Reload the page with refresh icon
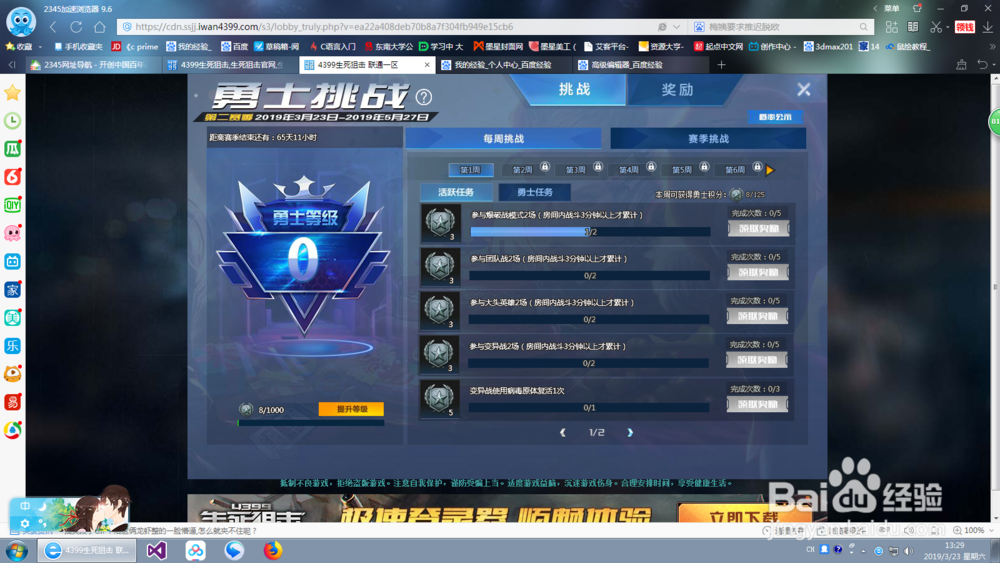This screenshot has height=563, width=1000. (77, 27)
